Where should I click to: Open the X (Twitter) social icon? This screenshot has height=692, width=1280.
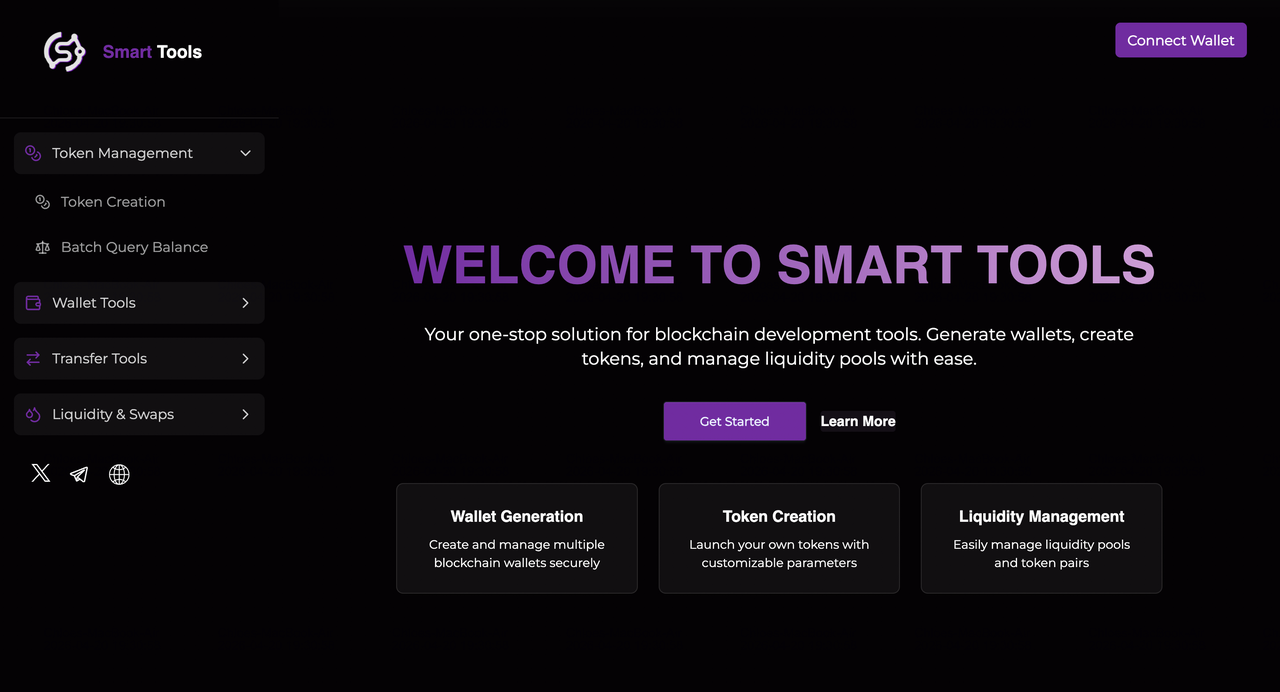[x=41, y=474]
